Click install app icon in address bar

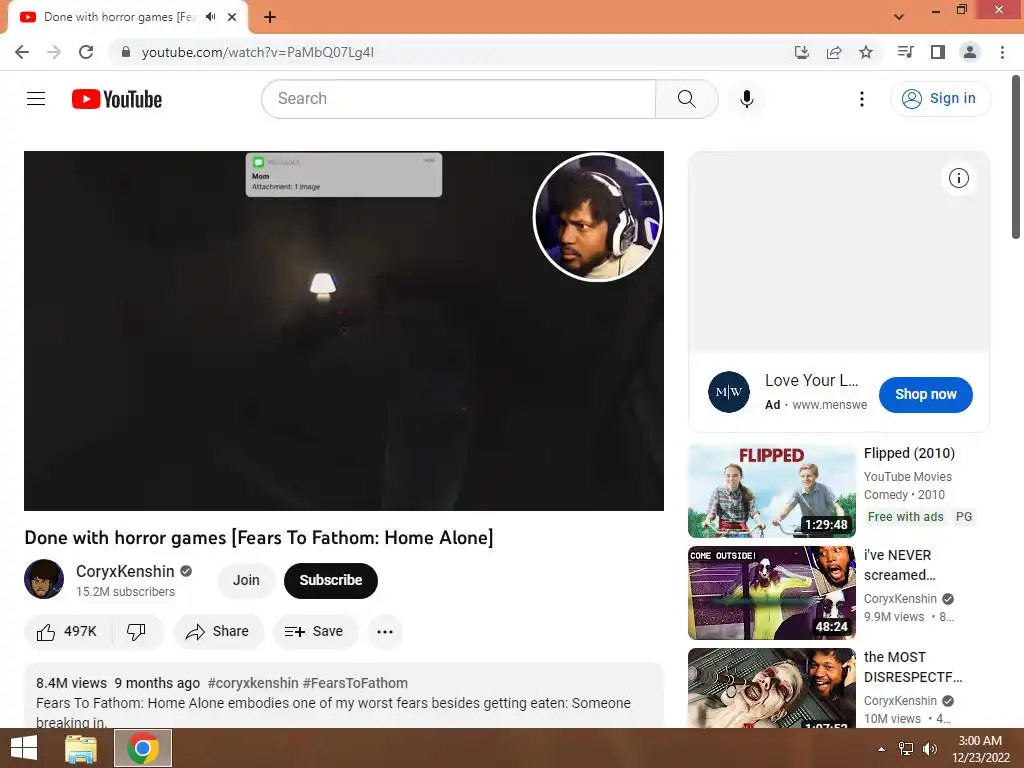(x=802, y=52)
